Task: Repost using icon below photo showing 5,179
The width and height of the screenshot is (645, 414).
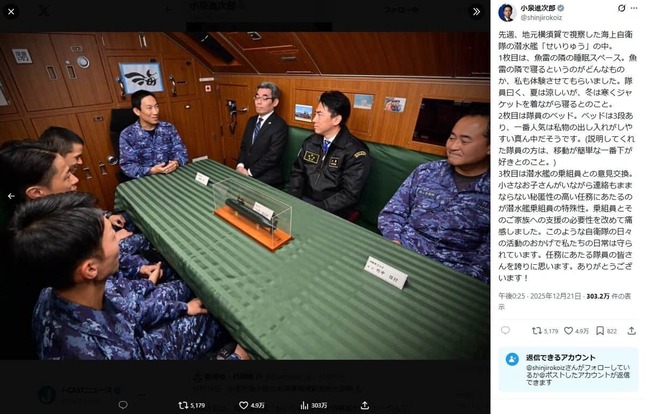Action: [x=192, y=405]
